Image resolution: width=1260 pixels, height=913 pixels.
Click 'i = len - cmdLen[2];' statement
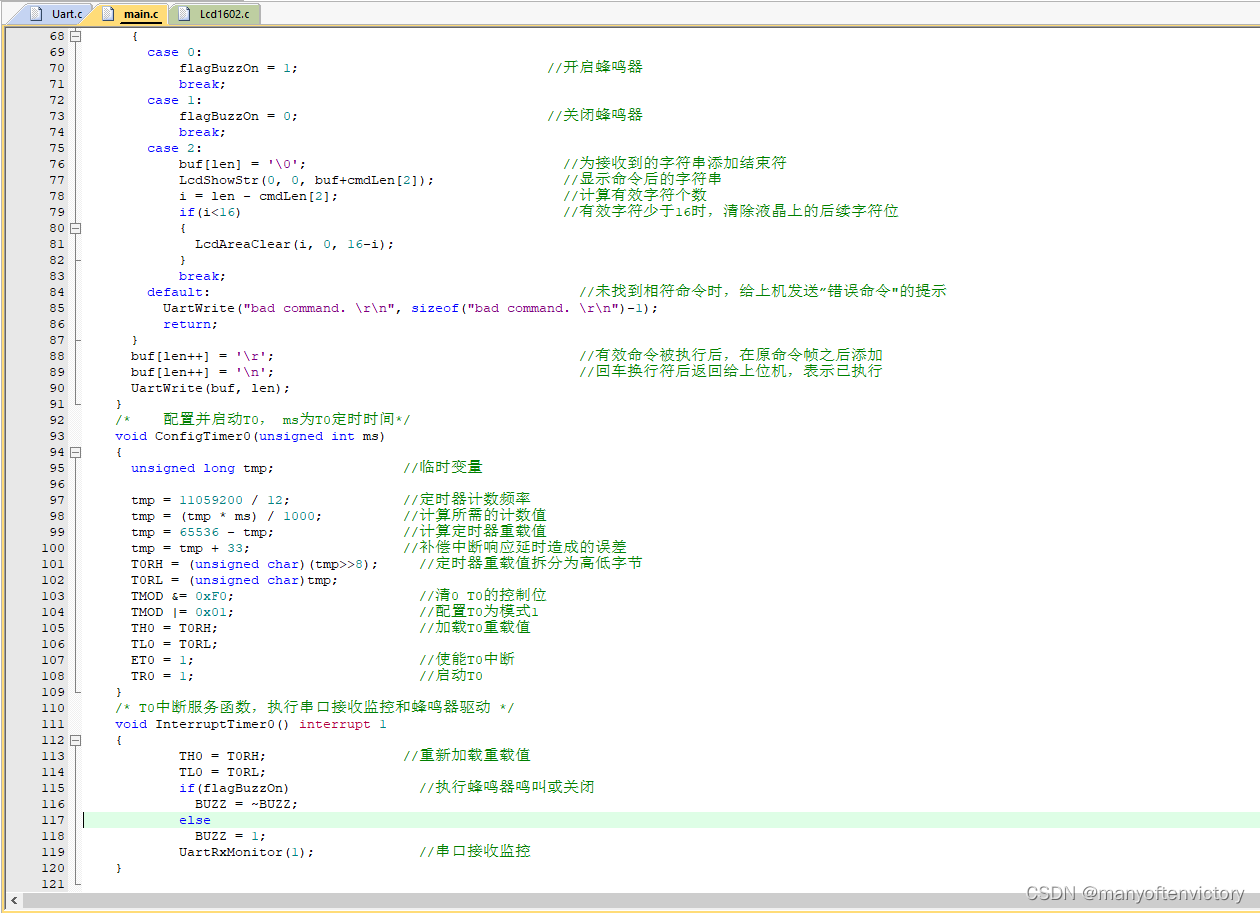pyautogui.click(x=258, y=196)
